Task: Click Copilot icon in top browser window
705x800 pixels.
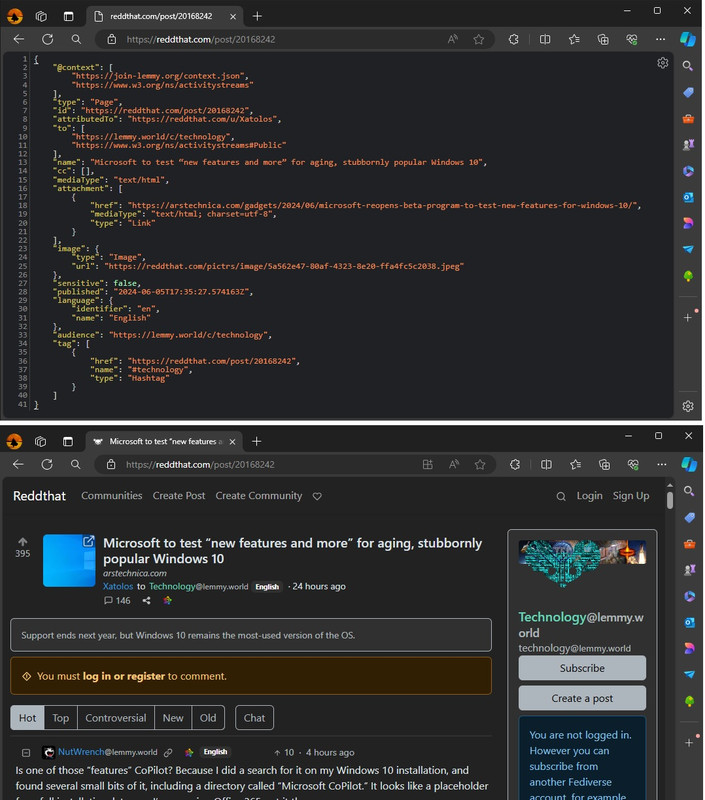Action: point(688,39)
